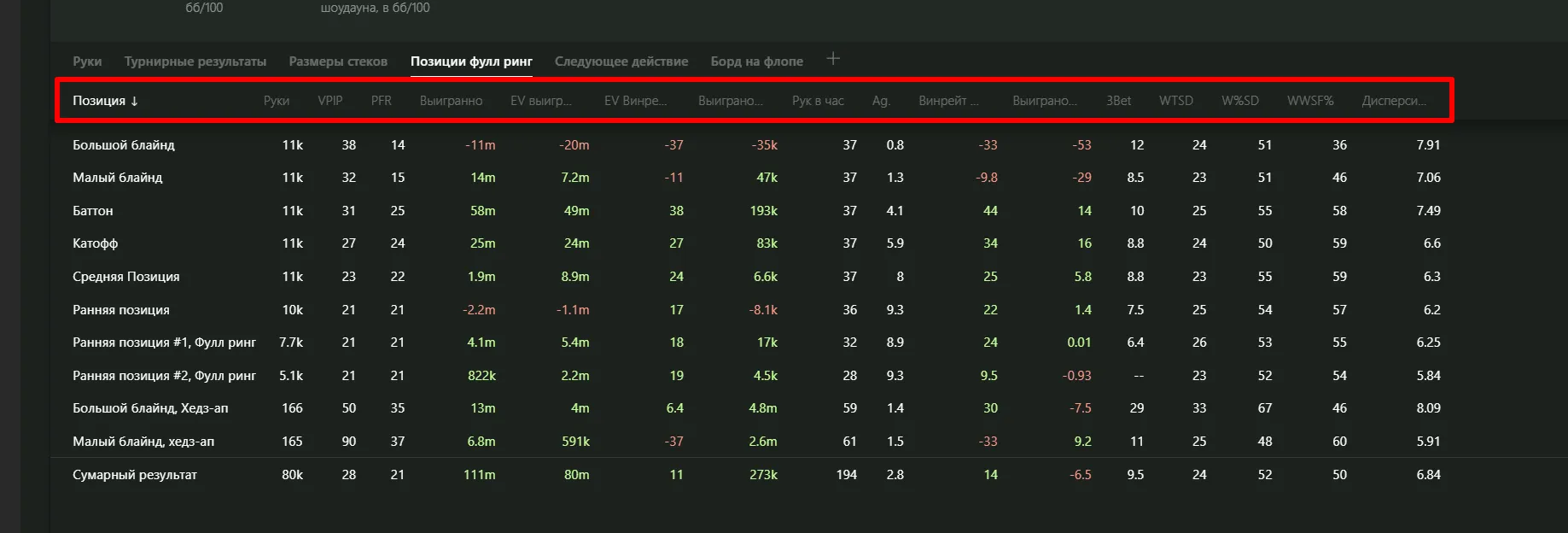Open the Размеры стеков tab
The width and height of the screenshot is (1568, 533).
tap(338, 61)
